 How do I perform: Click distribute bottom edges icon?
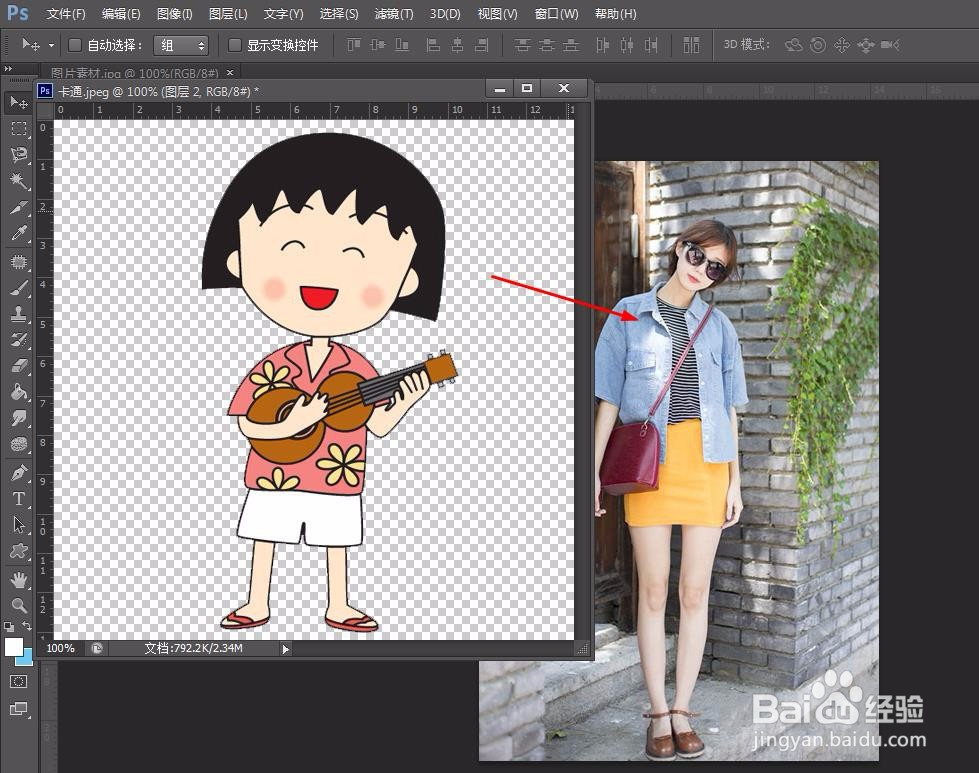571,45
